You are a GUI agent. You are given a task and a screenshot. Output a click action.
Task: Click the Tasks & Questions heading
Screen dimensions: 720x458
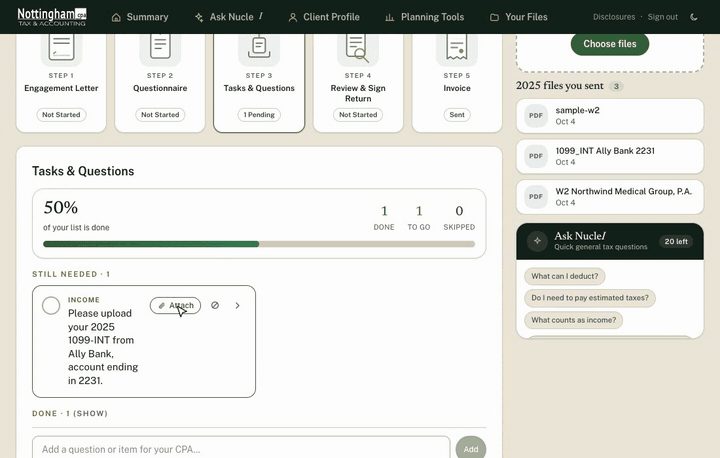83,171
